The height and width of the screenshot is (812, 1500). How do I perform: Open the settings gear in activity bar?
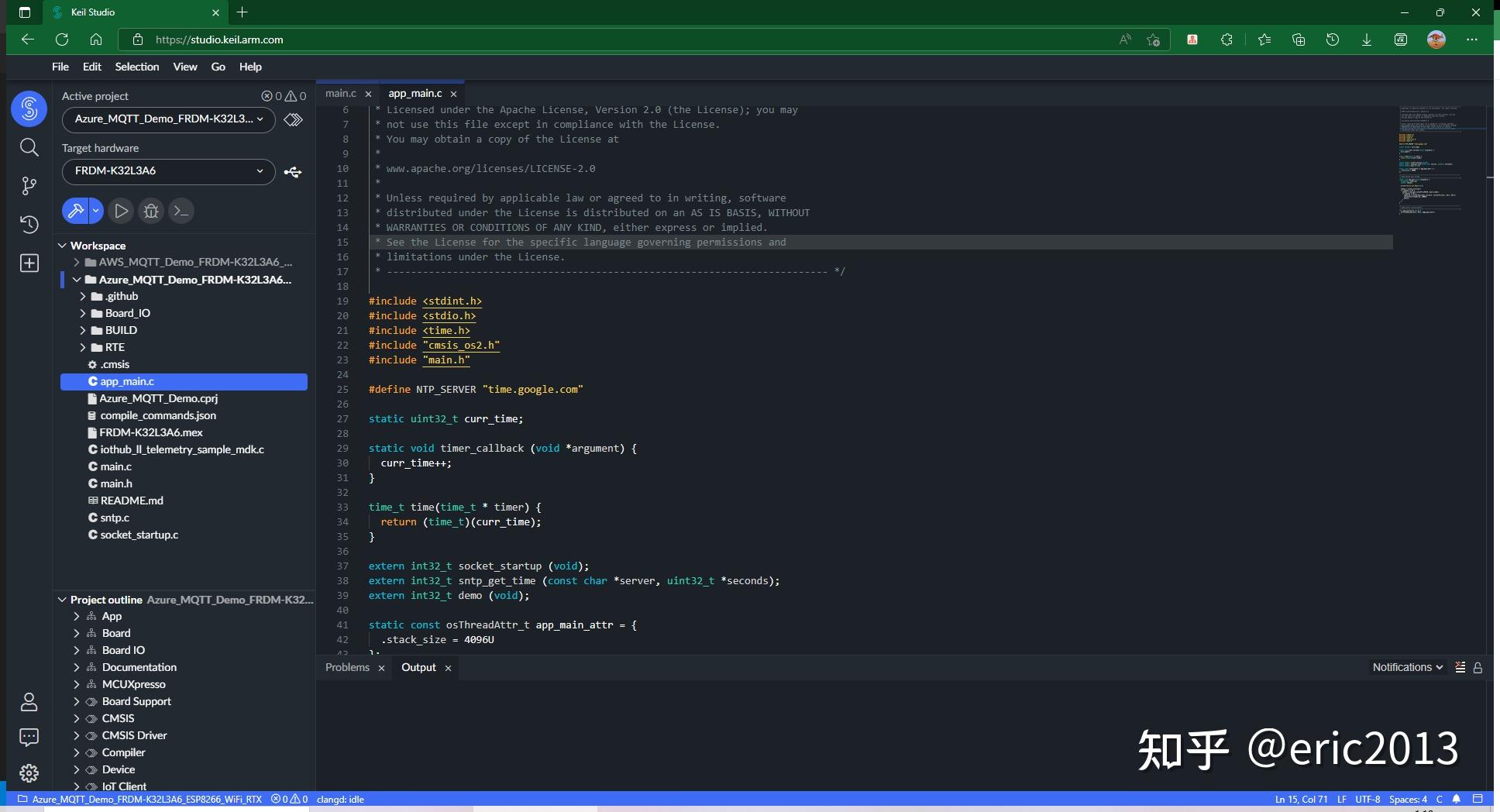coord(29,773)
